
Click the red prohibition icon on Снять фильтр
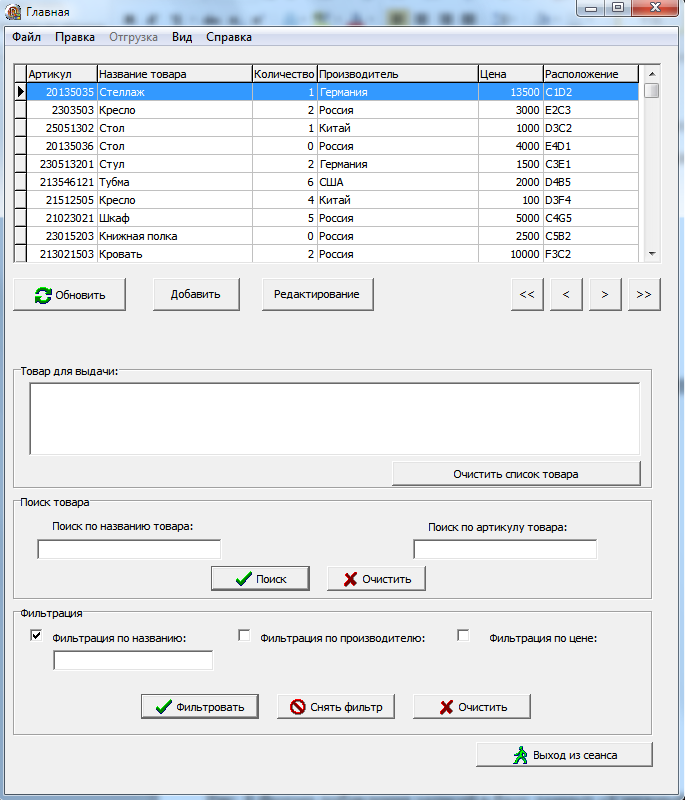pyautogui.click(x=297, y=707)
